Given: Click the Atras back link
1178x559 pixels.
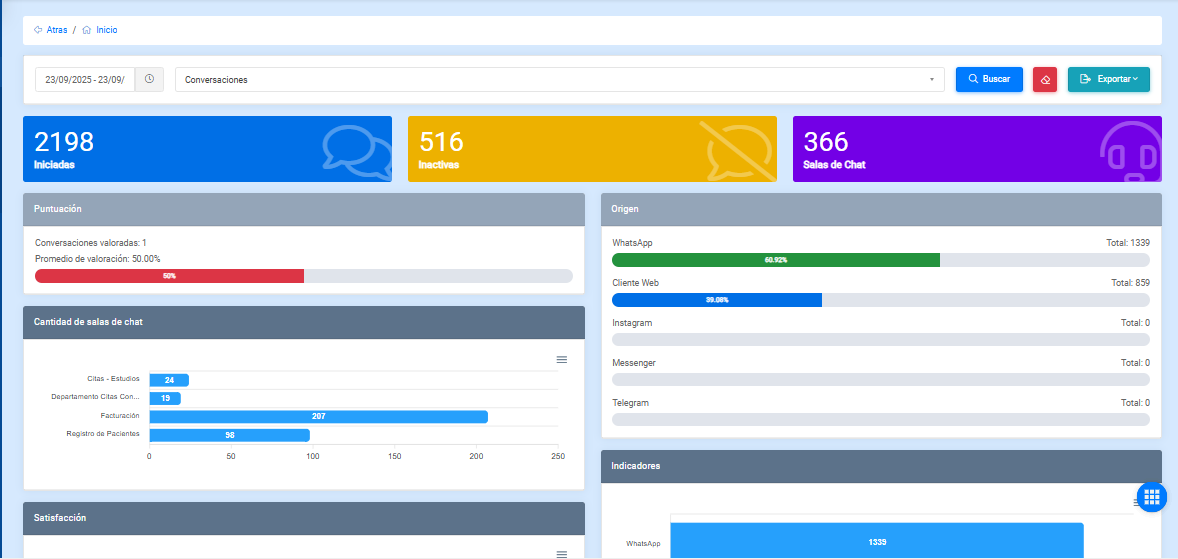Looking at the screenshot, I should 57,30.
